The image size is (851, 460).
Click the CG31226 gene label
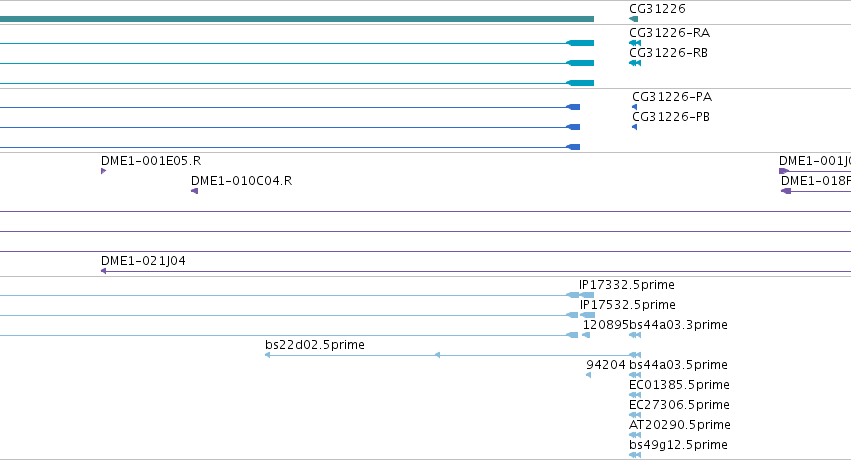pyautogui.click(x=657, y=9)
